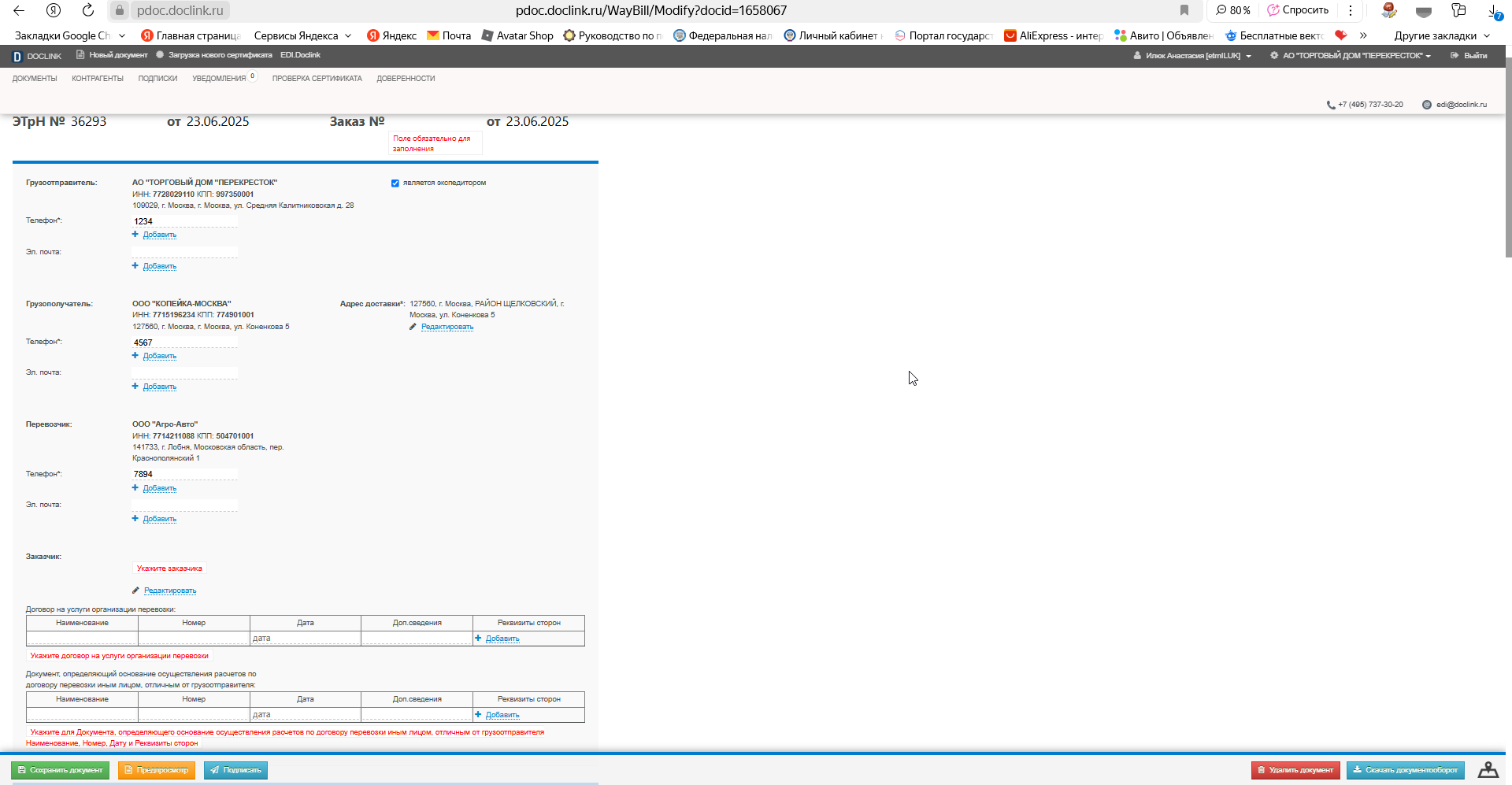
Task: Click the дата field in the payment basis document table
Action: click(306, 715)
